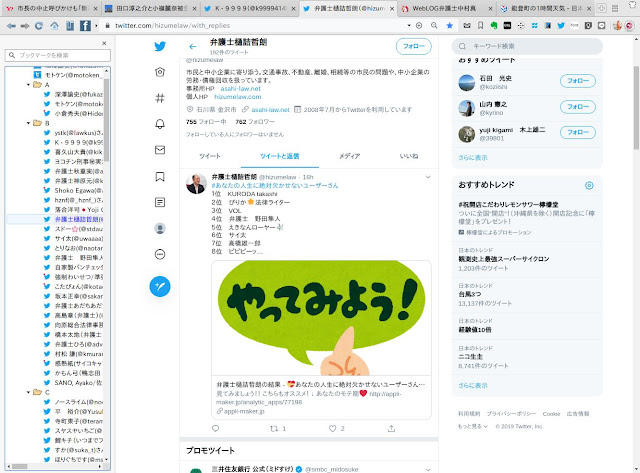Open やってみよう! image card thumbnail
The image size is (640, 473).
point(321,318)
